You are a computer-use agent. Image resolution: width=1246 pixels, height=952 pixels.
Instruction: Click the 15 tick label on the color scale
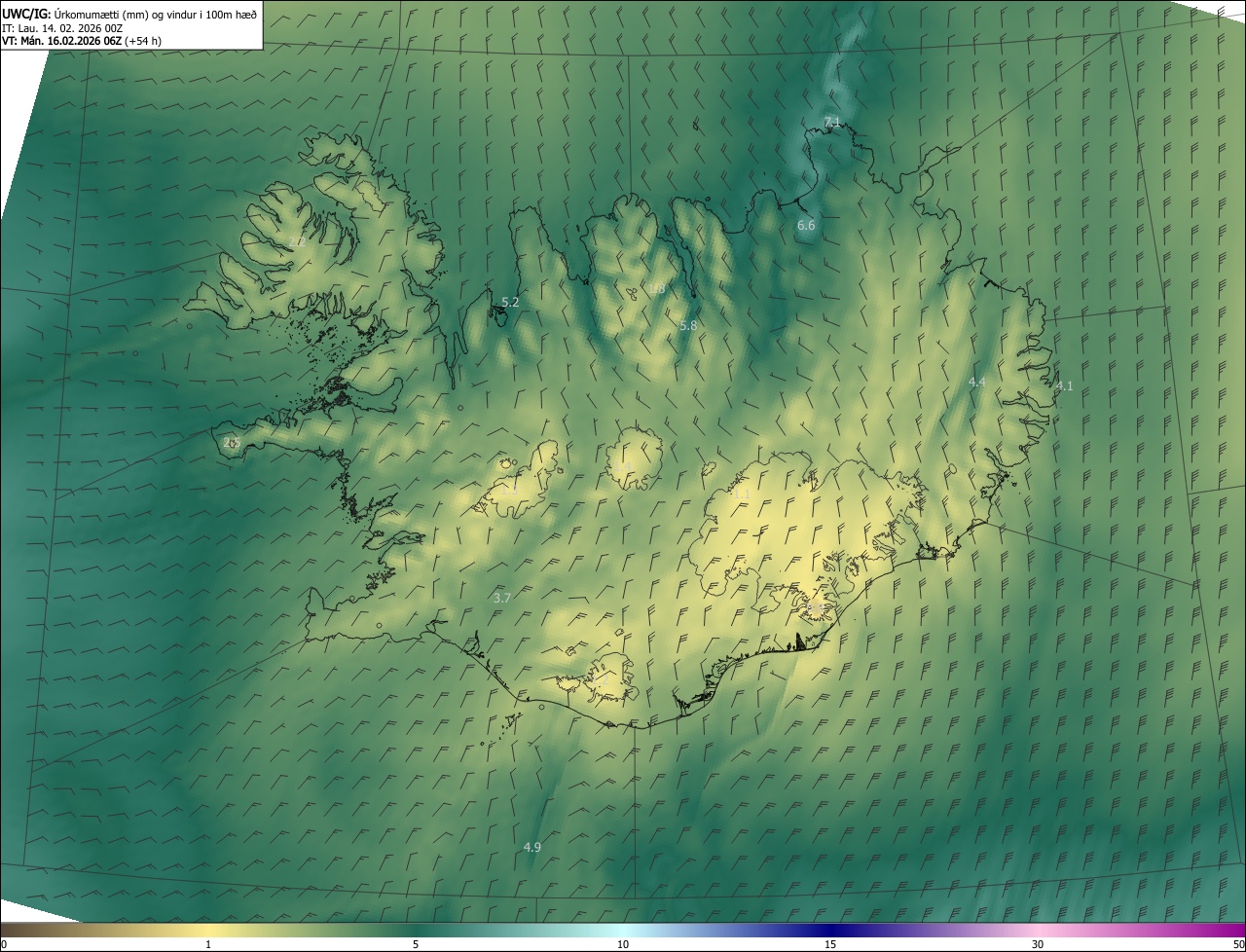pyautogui.click(x=830, y=944)
